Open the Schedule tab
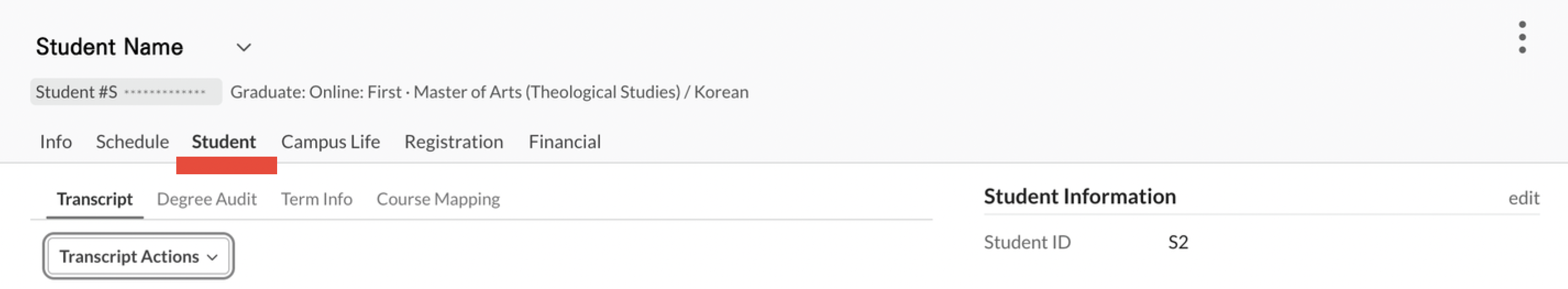Viewport: 1568px width, 289px height. point(132,142)
